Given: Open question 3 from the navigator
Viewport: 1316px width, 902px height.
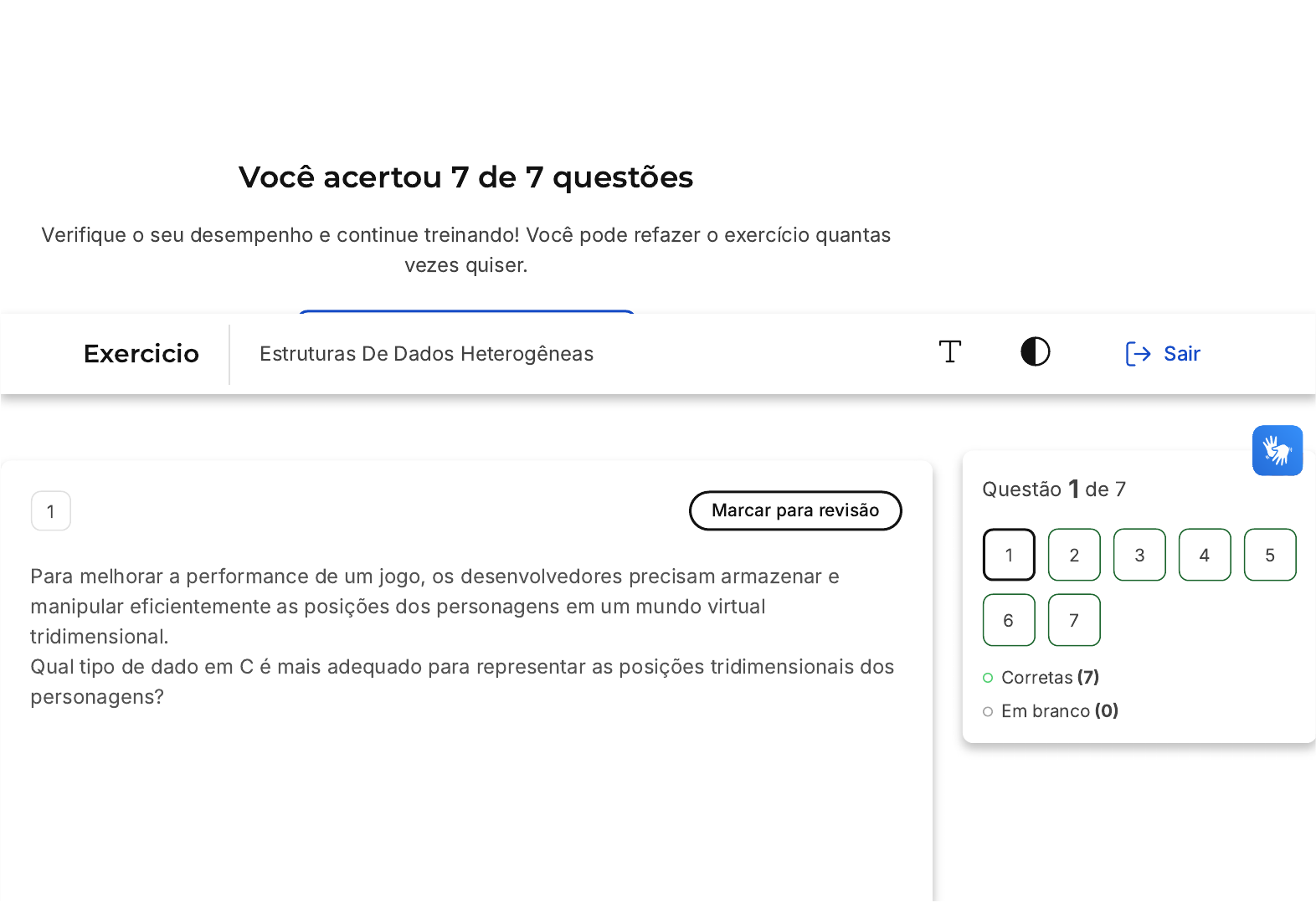Looking at the screenshot, I should pyautogui.click(x=1139, y=555).
